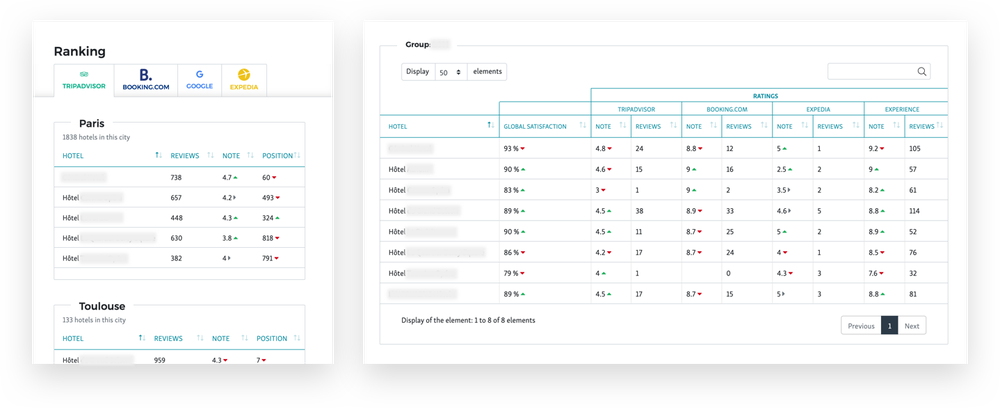Sort by Global Satisfaction column arrows

tap(583, 126)
